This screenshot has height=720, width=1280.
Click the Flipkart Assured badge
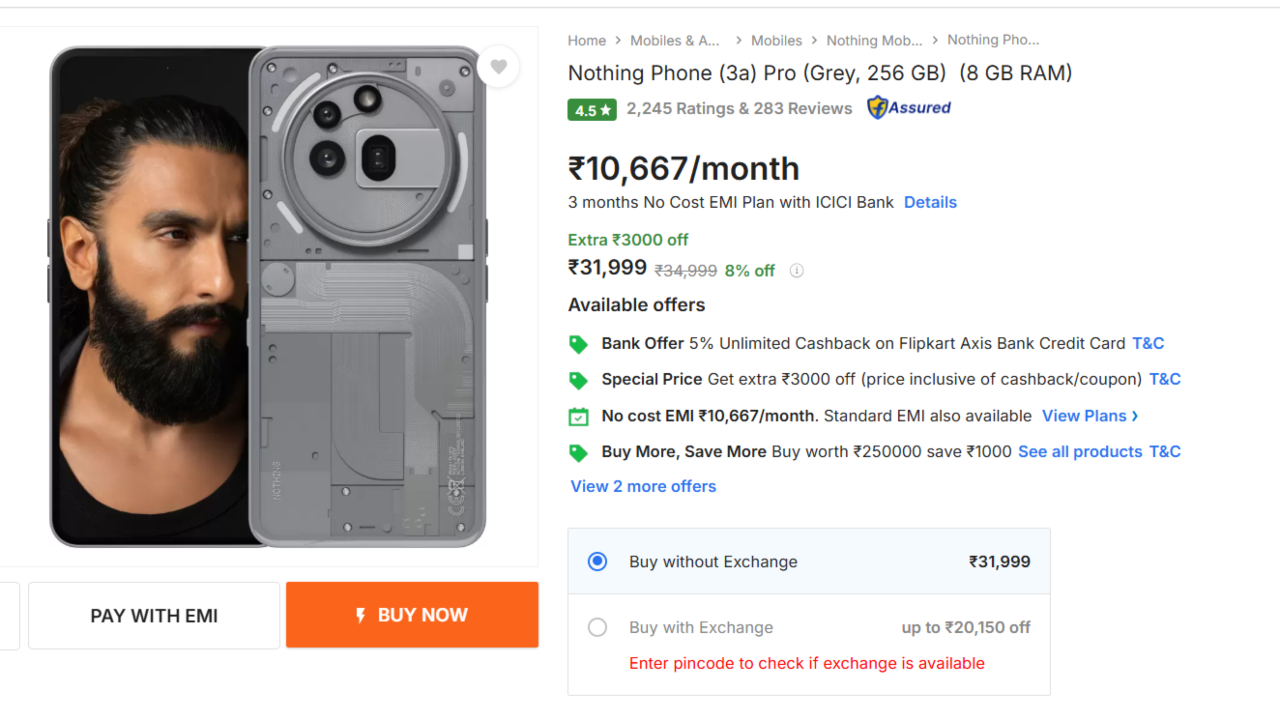909,108
